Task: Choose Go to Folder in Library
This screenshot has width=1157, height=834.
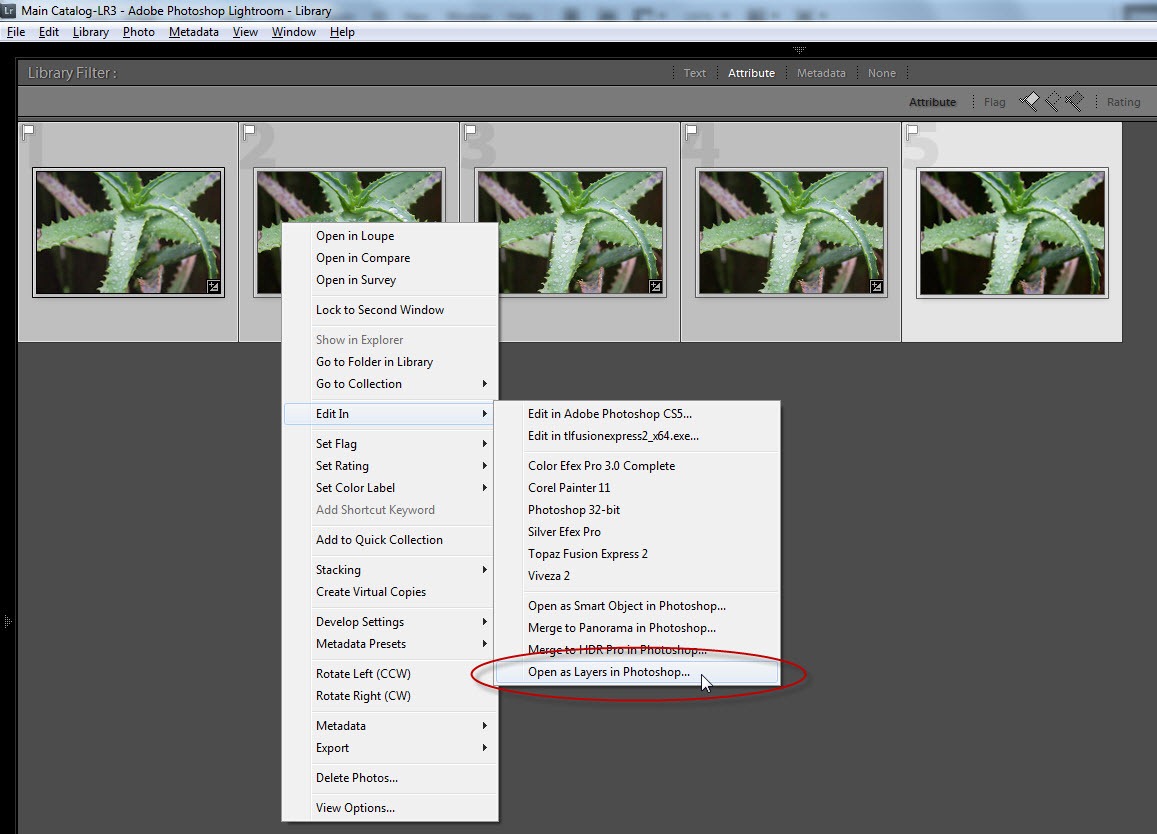Action: click(x=390, y=362)
